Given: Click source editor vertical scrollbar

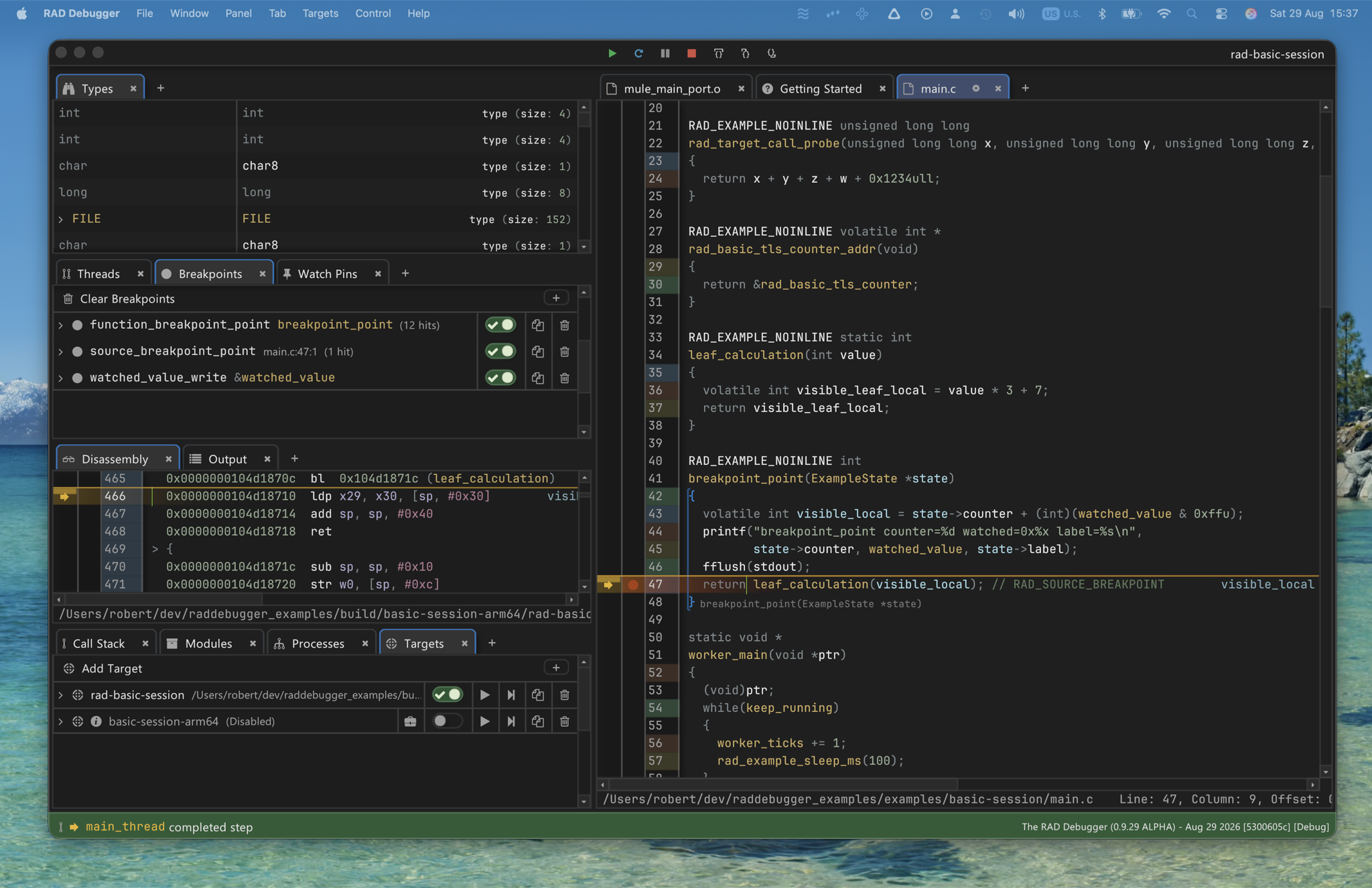Looking at the screenshot, I should [x=1325, y=241].
